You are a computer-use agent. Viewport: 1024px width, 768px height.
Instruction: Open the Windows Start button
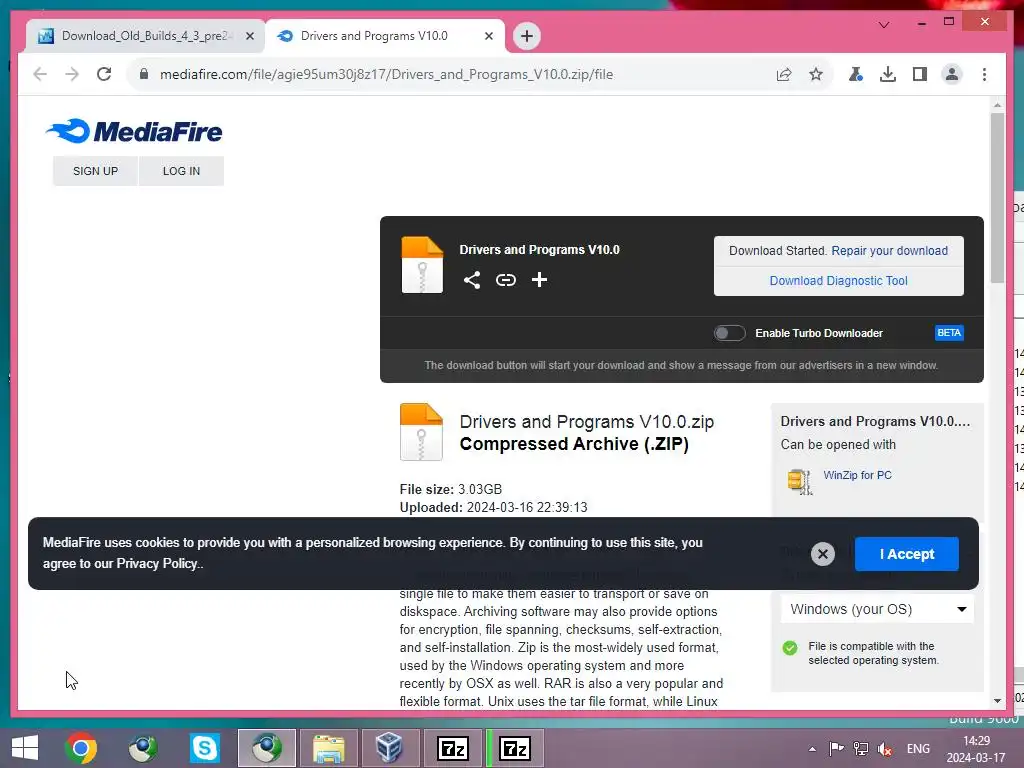(x=25, y=748)
